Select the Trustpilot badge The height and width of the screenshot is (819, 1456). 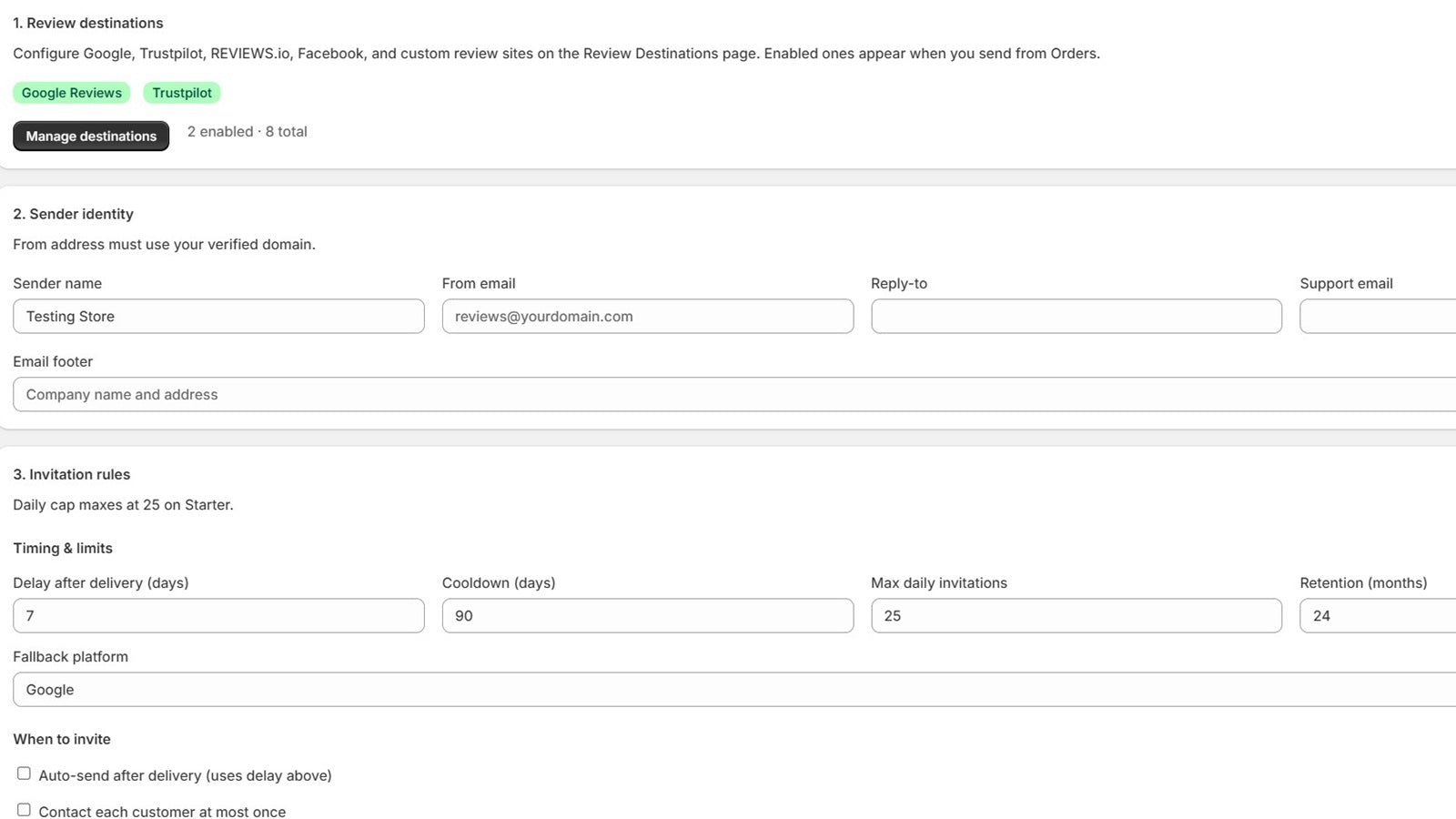point(182,93)
